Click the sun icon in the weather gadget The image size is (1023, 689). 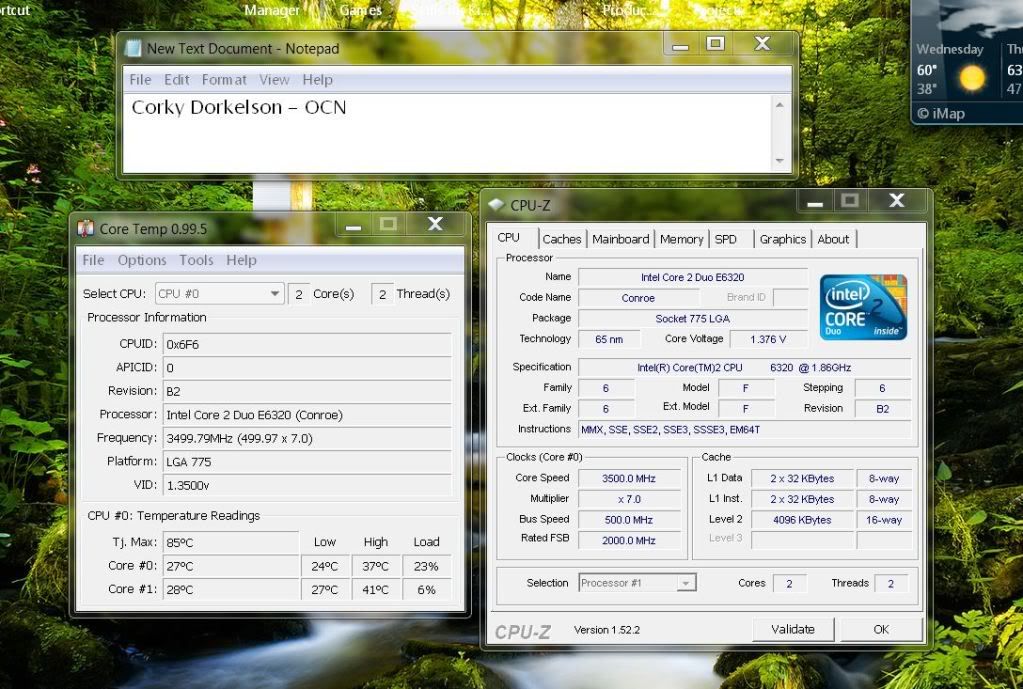pos(971,78)
